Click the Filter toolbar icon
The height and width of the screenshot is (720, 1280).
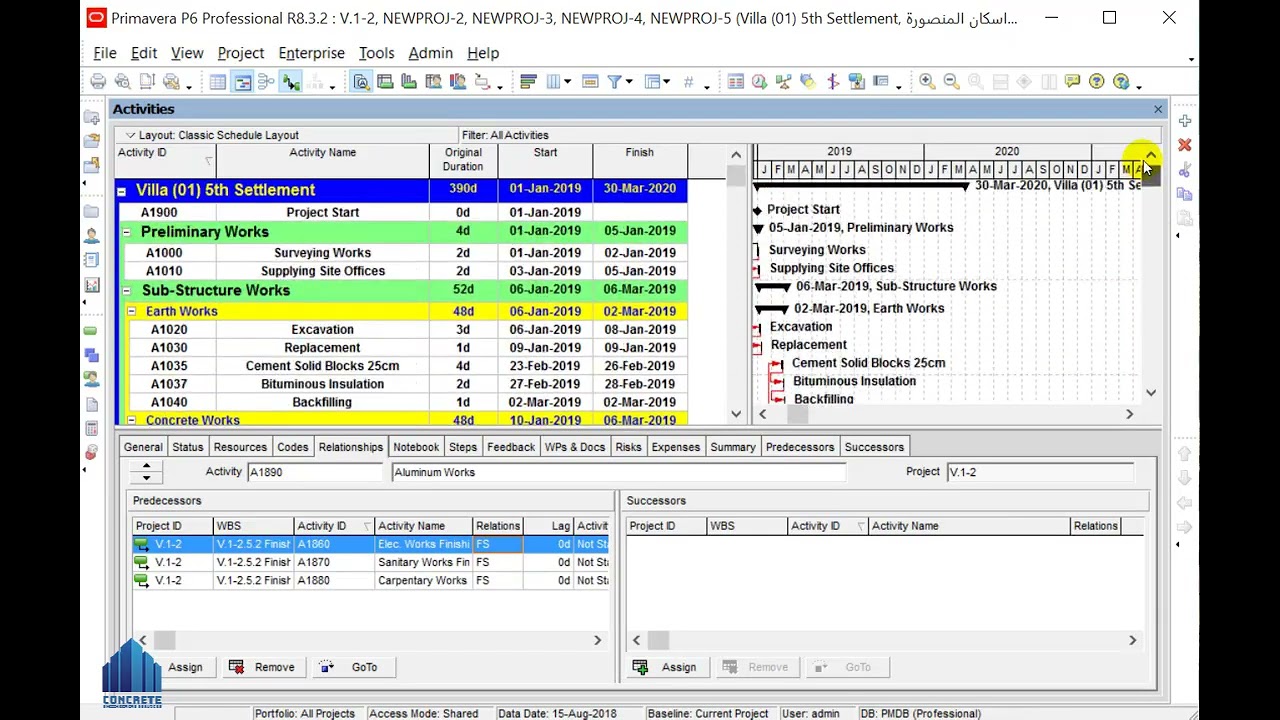[615, 82]
